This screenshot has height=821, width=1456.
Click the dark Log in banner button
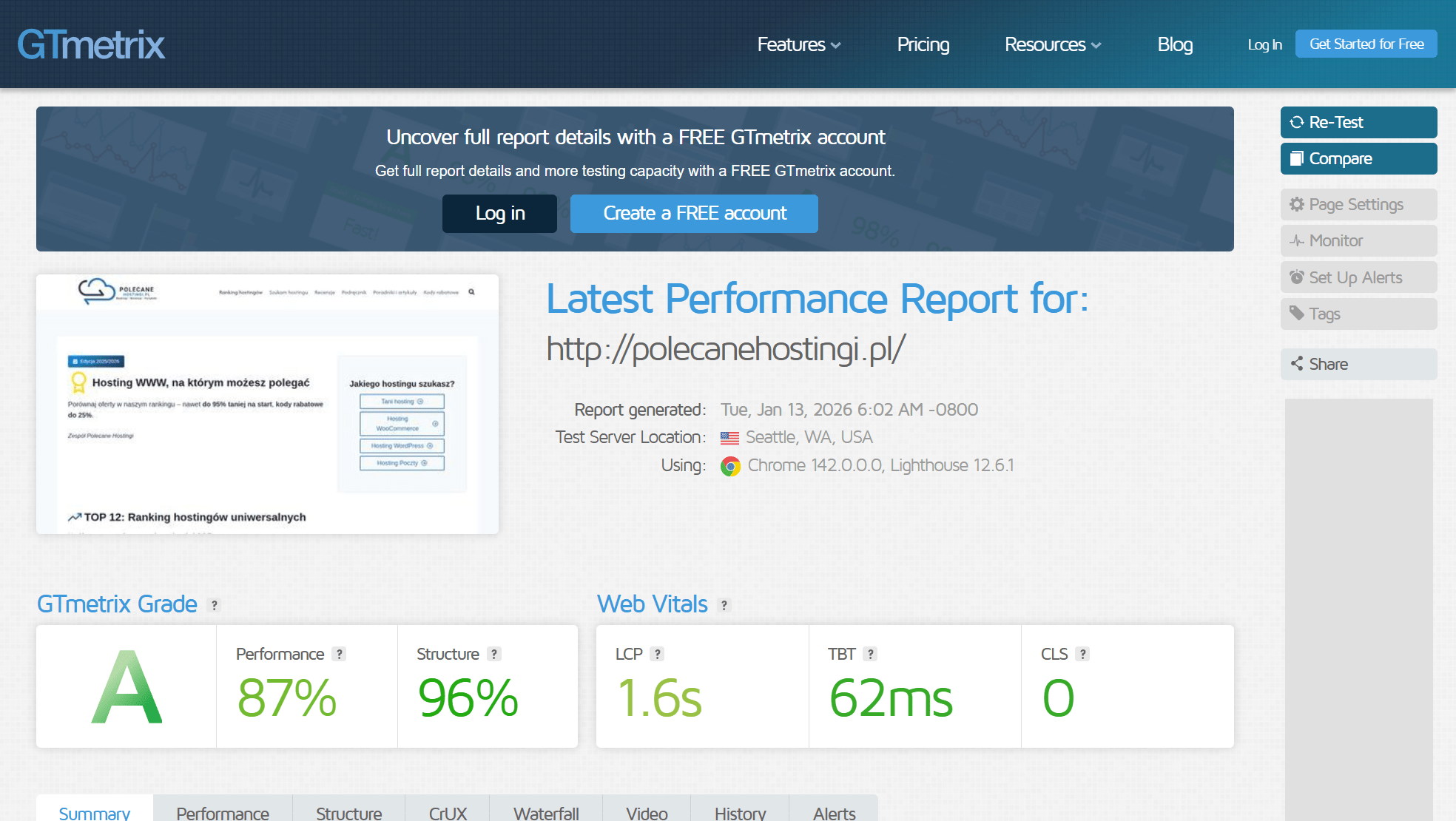coord(499,214)
